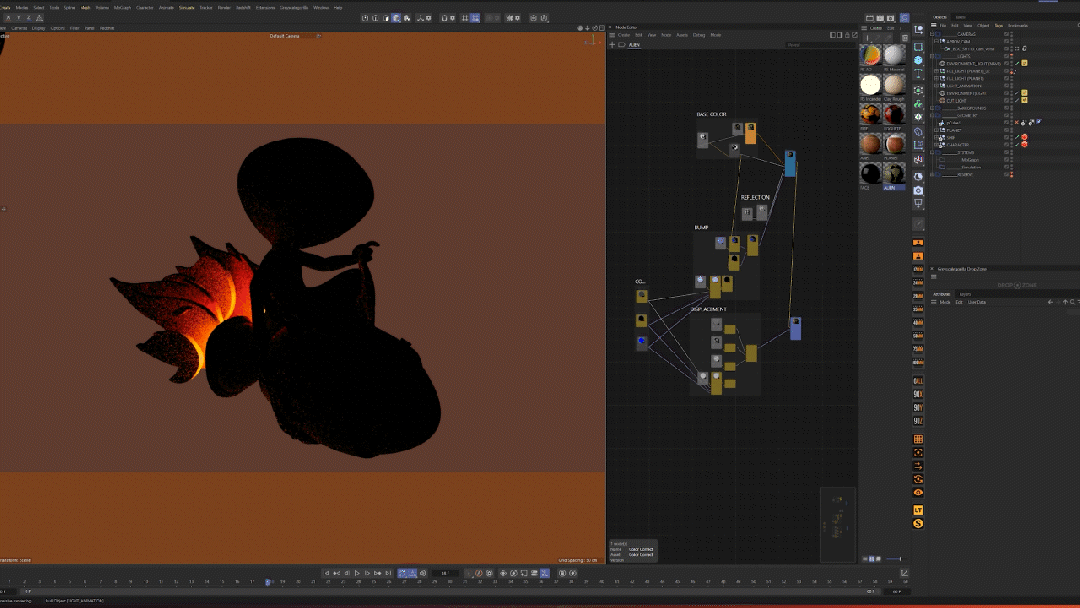1080x608 pixels.
Task: Open Node Editor Create menu
Action: [x=623, y=35]
